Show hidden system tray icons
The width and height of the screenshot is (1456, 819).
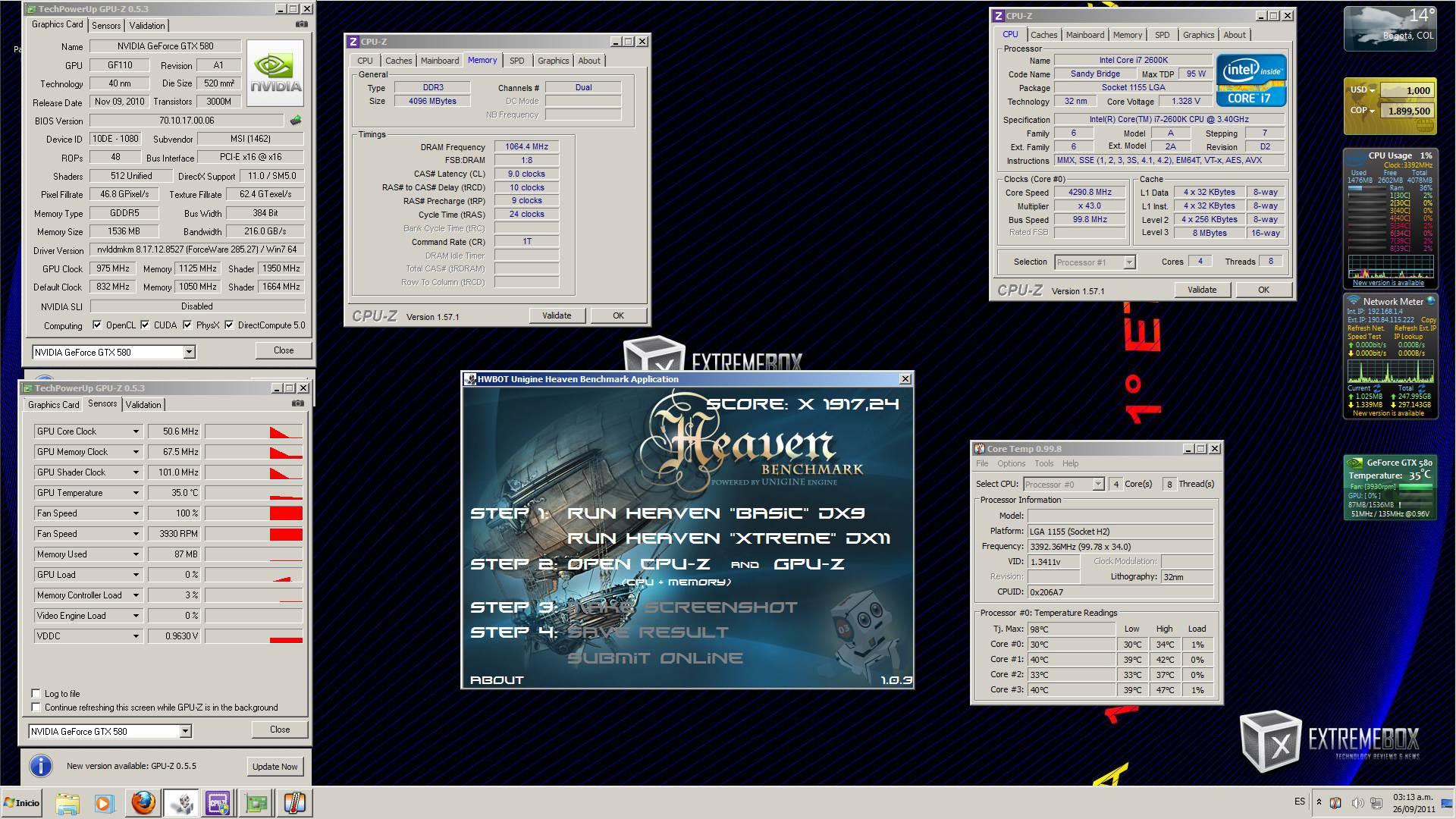click(1319, 802)
